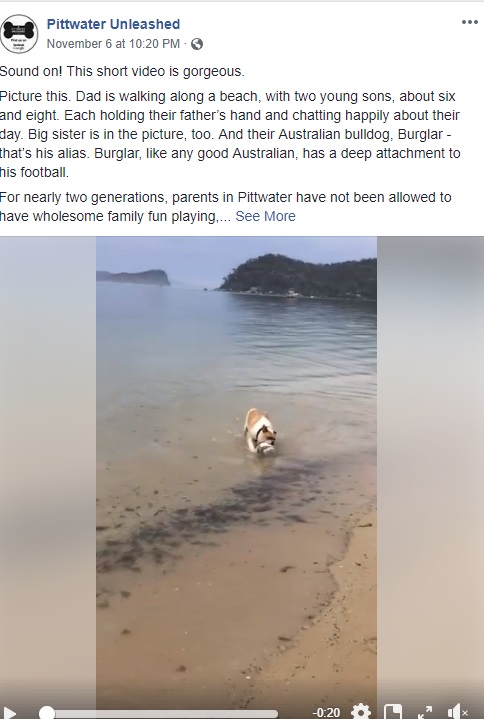Viewport: 484px width, 719px height.
Task: Unmute the video sound
Action: point(457,712)
